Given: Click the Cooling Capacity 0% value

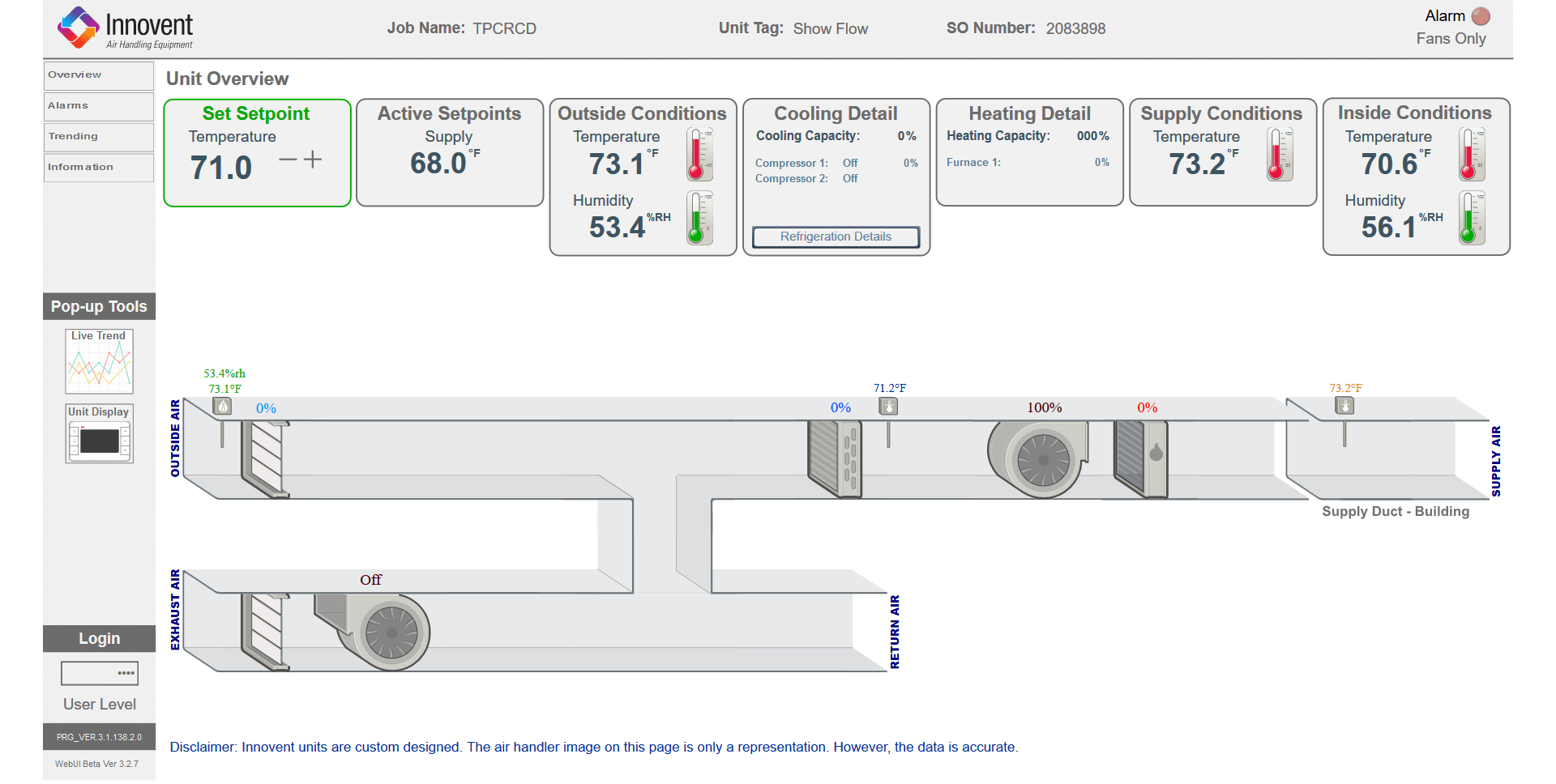Looking at the screenshot, I should point(907,136).
